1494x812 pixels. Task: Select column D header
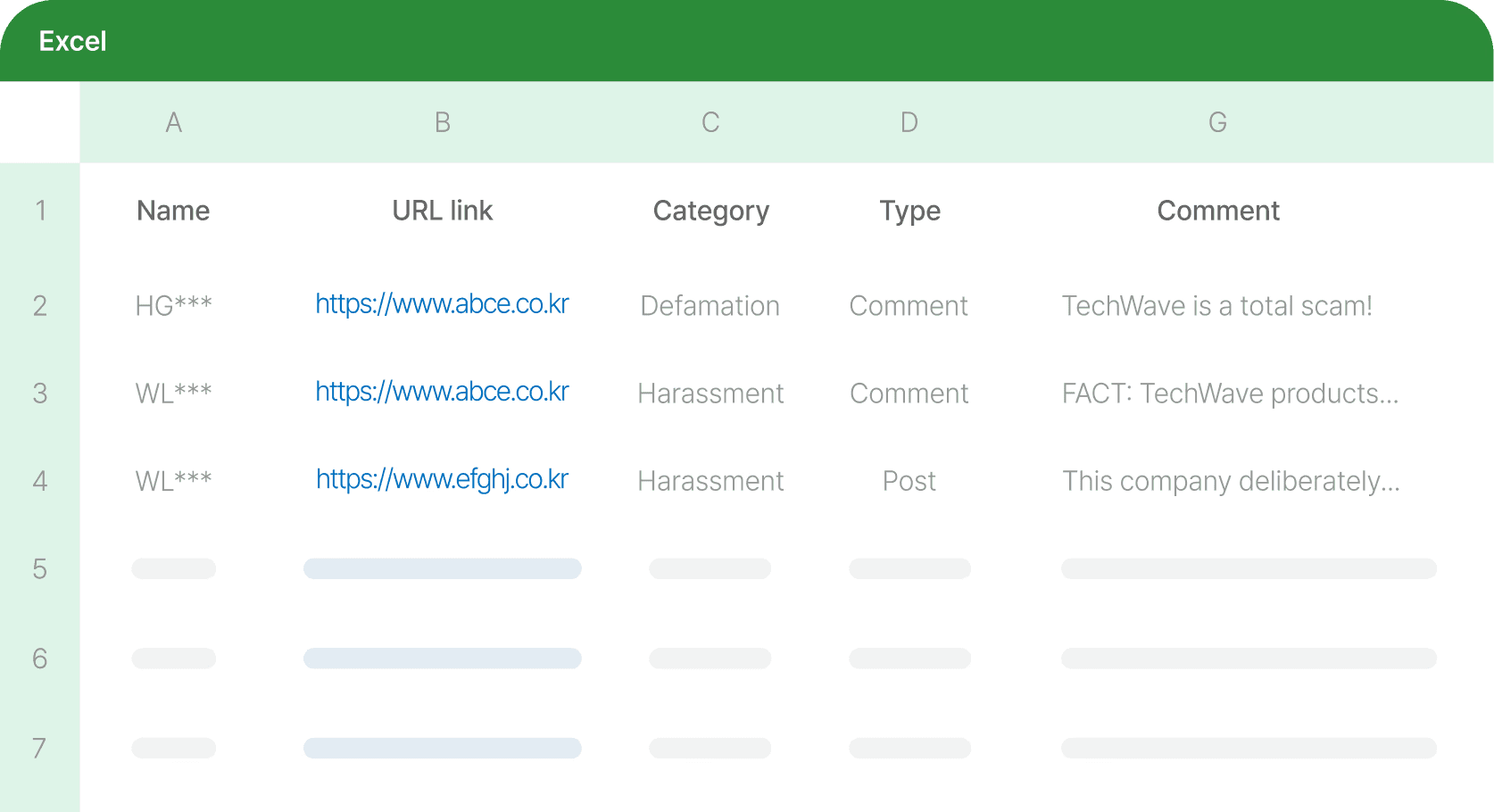click(x=909, y=122)
